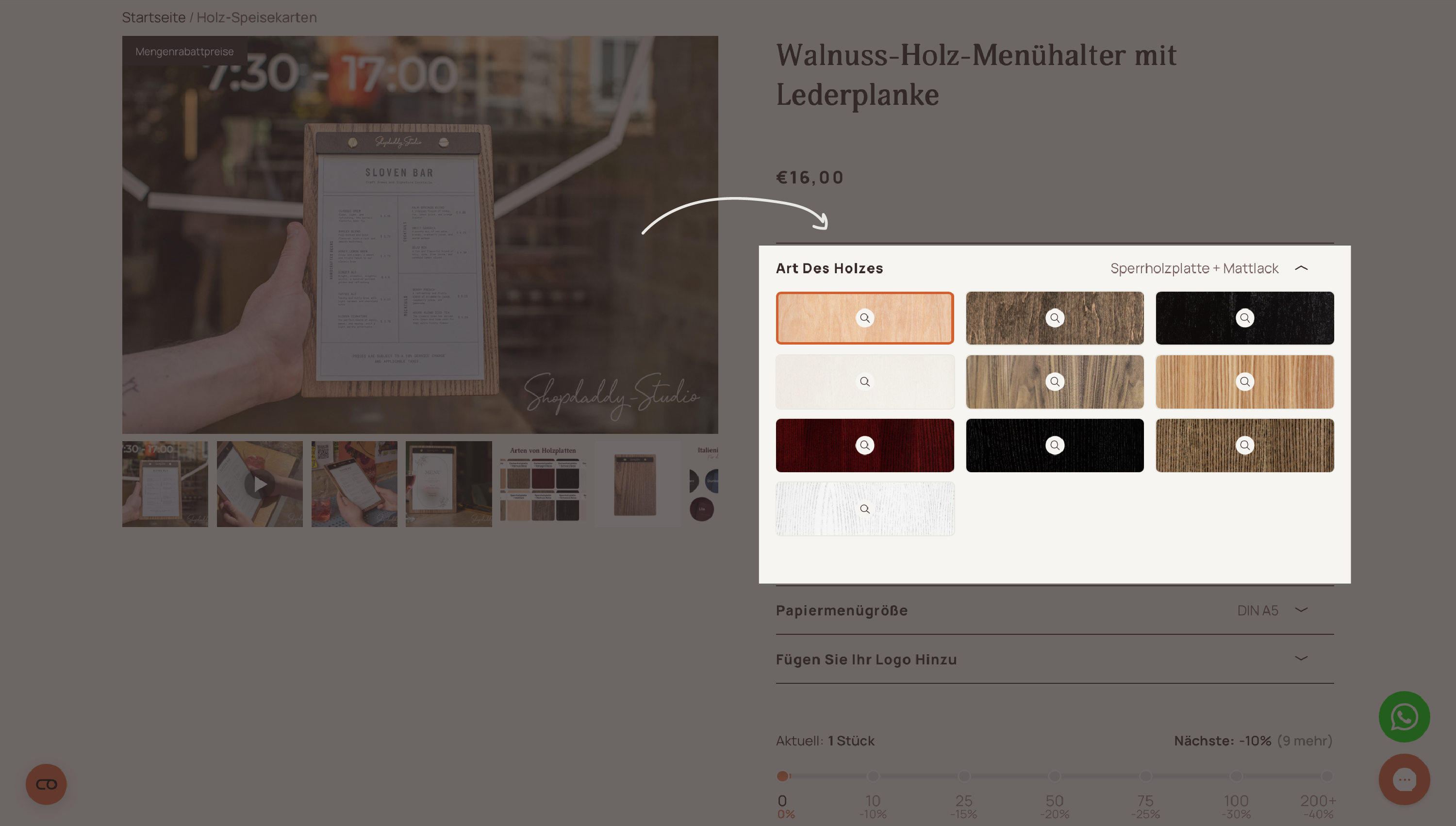
Task: Magnify the white grained wood swatch
Action: tap(864, 509)
